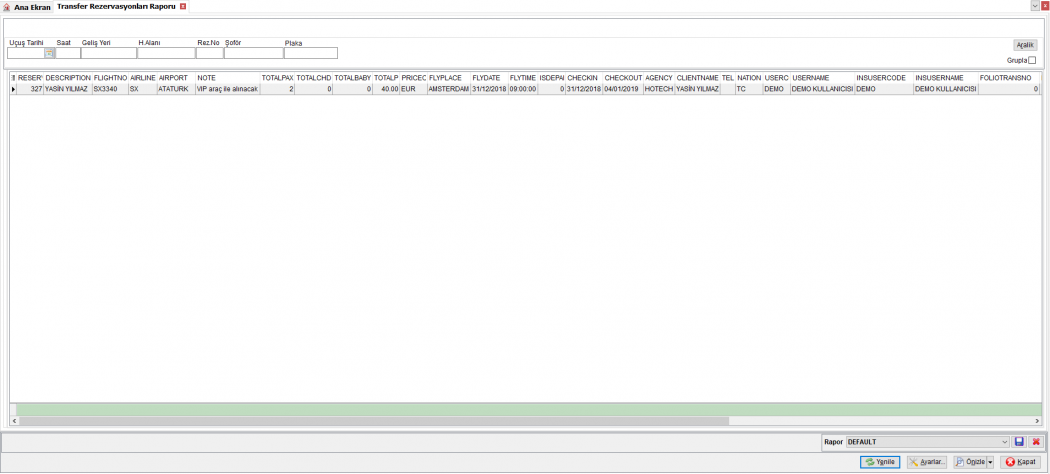The height and width of the screenshot is (474, 1050).
Task: Focus the H.Alanı input field
Action: [x=166, y=53]
